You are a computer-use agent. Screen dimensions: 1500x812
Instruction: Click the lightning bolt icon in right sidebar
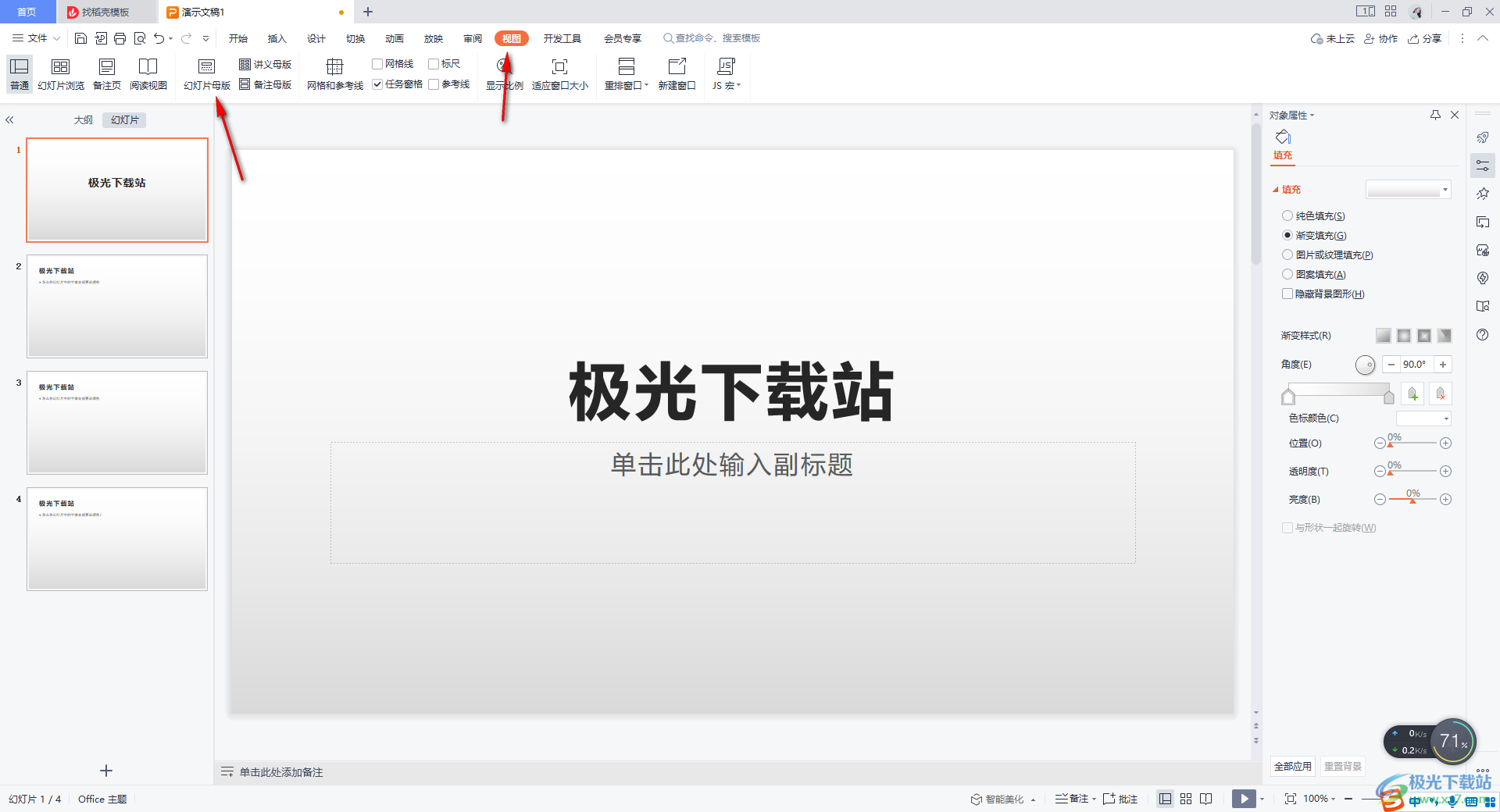[1483, 278]
